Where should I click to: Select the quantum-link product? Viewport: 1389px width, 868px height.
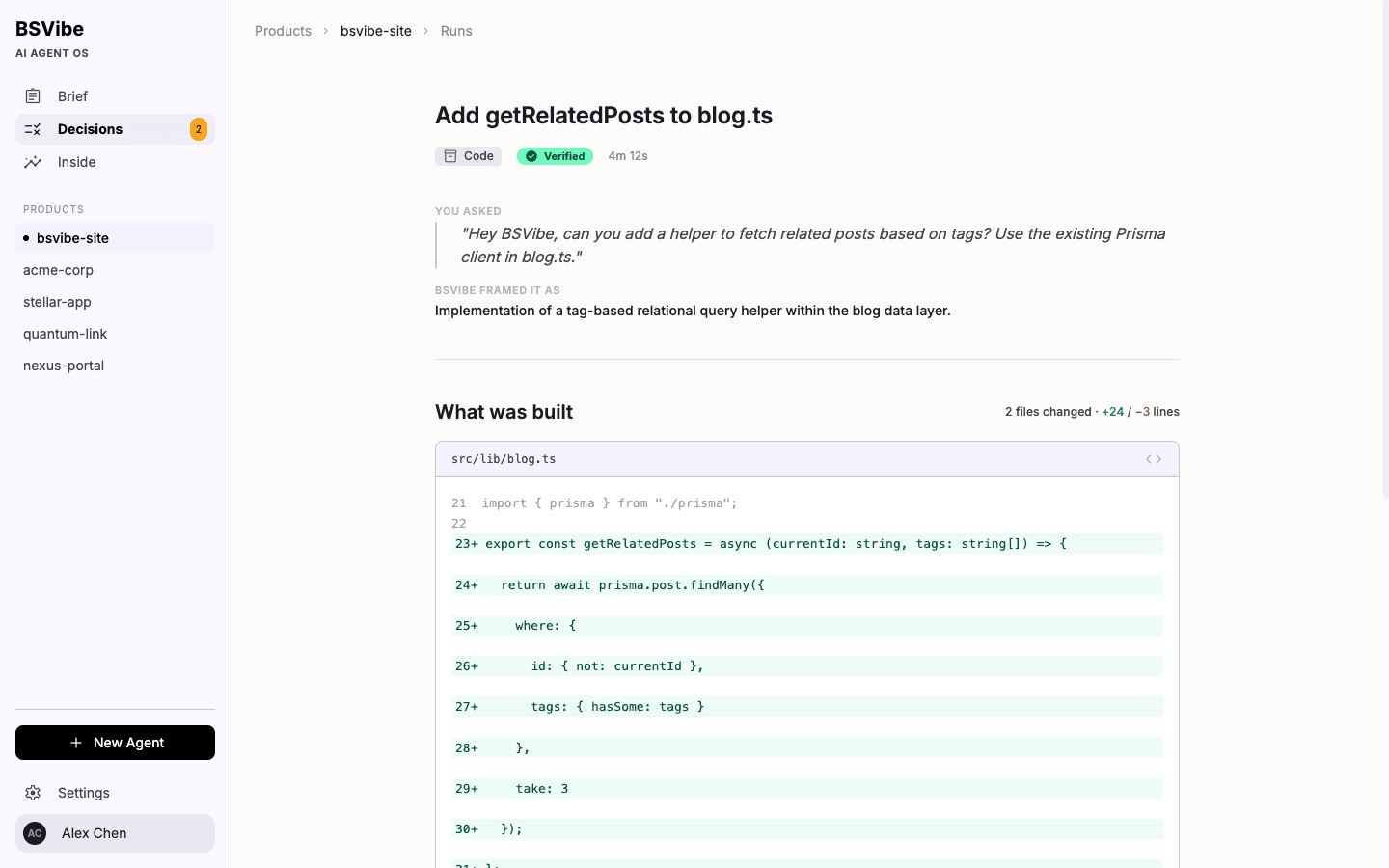pyautogui.click(x=115, y=334)
